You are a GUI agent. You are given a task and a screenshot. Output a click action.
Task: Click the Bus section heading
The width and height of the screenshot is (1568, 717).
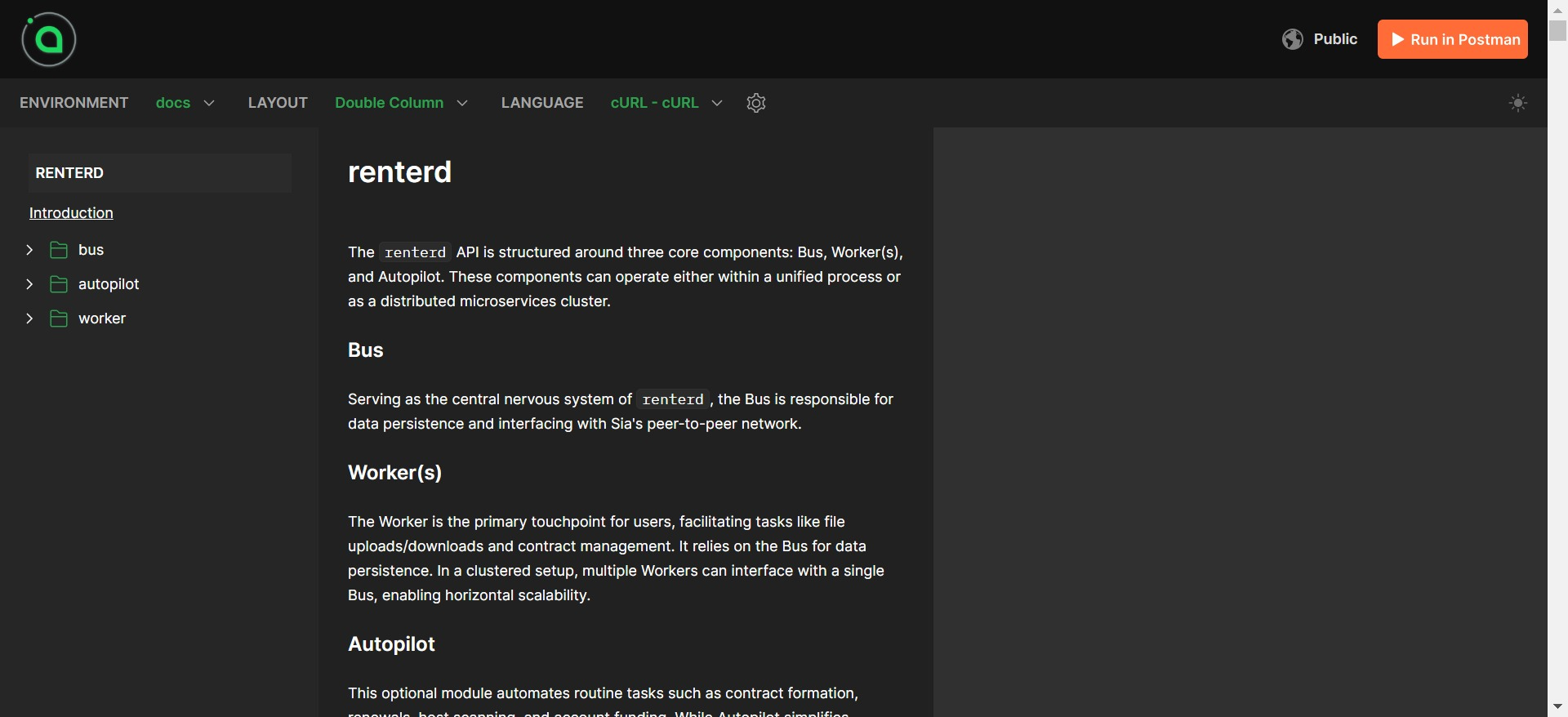(x=365, y=350)
